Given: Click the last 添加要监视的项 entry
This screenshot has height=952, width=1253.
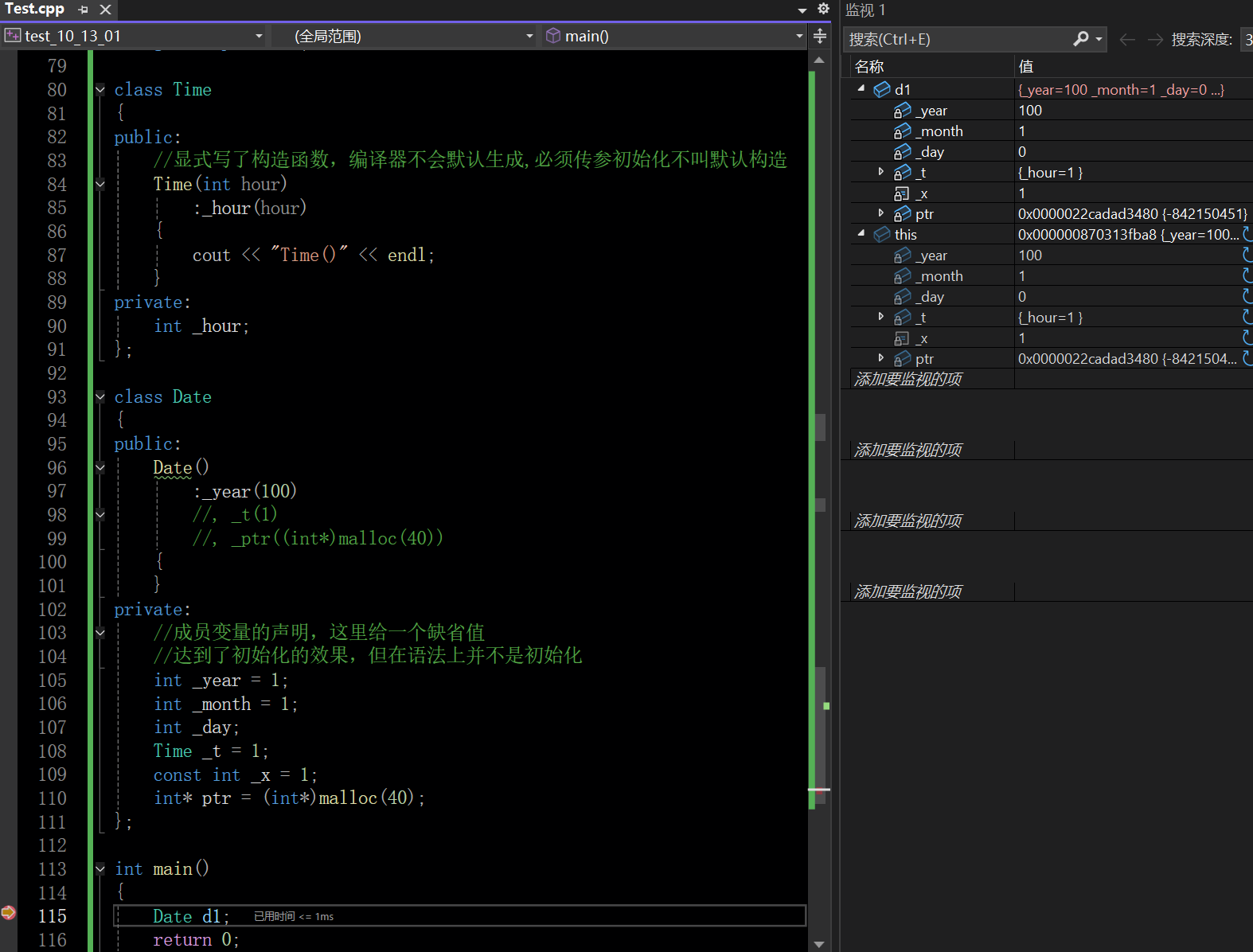Looking at the screenshot, I should coord(908,591).
